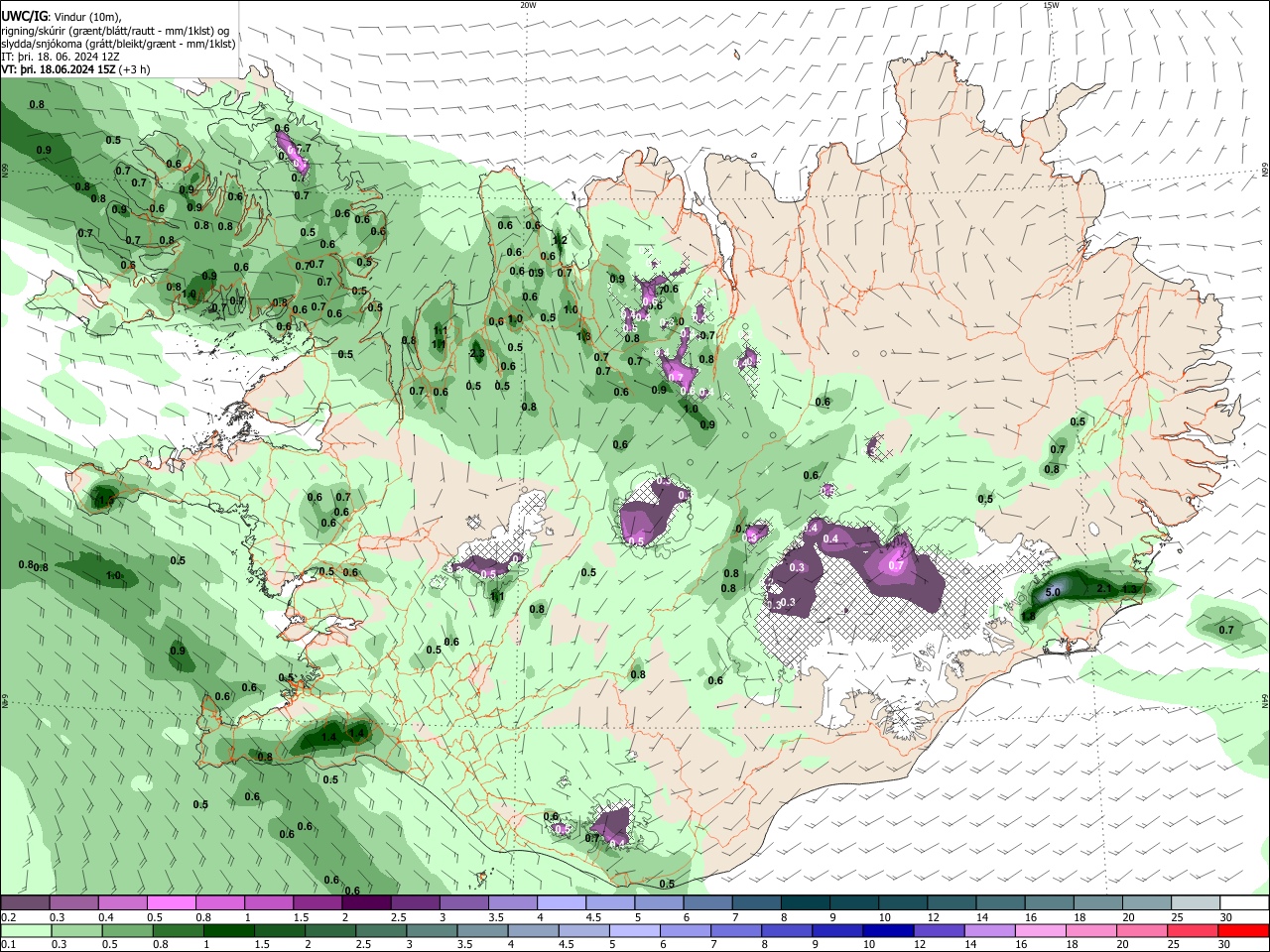Click the '2.1' rainfall value on the map

point(1104,589)
